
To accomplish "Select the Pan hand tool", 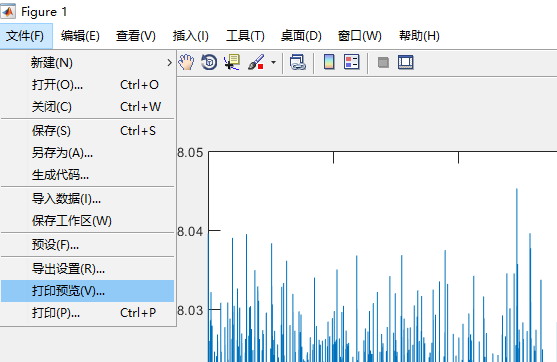I will tap(186, 63).
